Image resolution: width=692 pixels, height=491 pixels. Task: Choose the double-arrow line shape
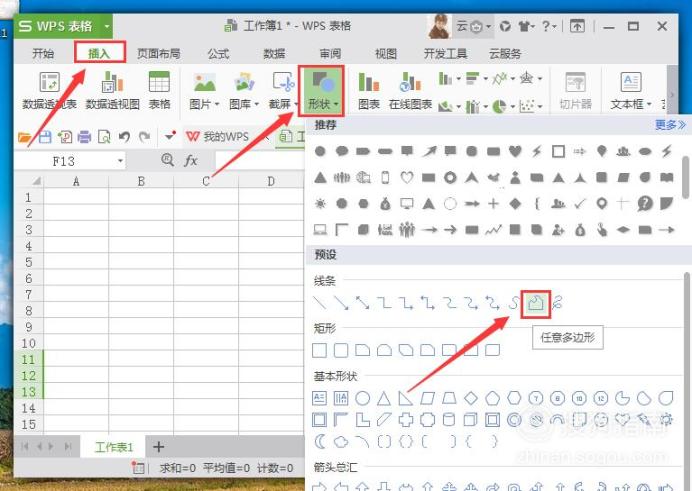pyautogui.click(x=362, y=303)
